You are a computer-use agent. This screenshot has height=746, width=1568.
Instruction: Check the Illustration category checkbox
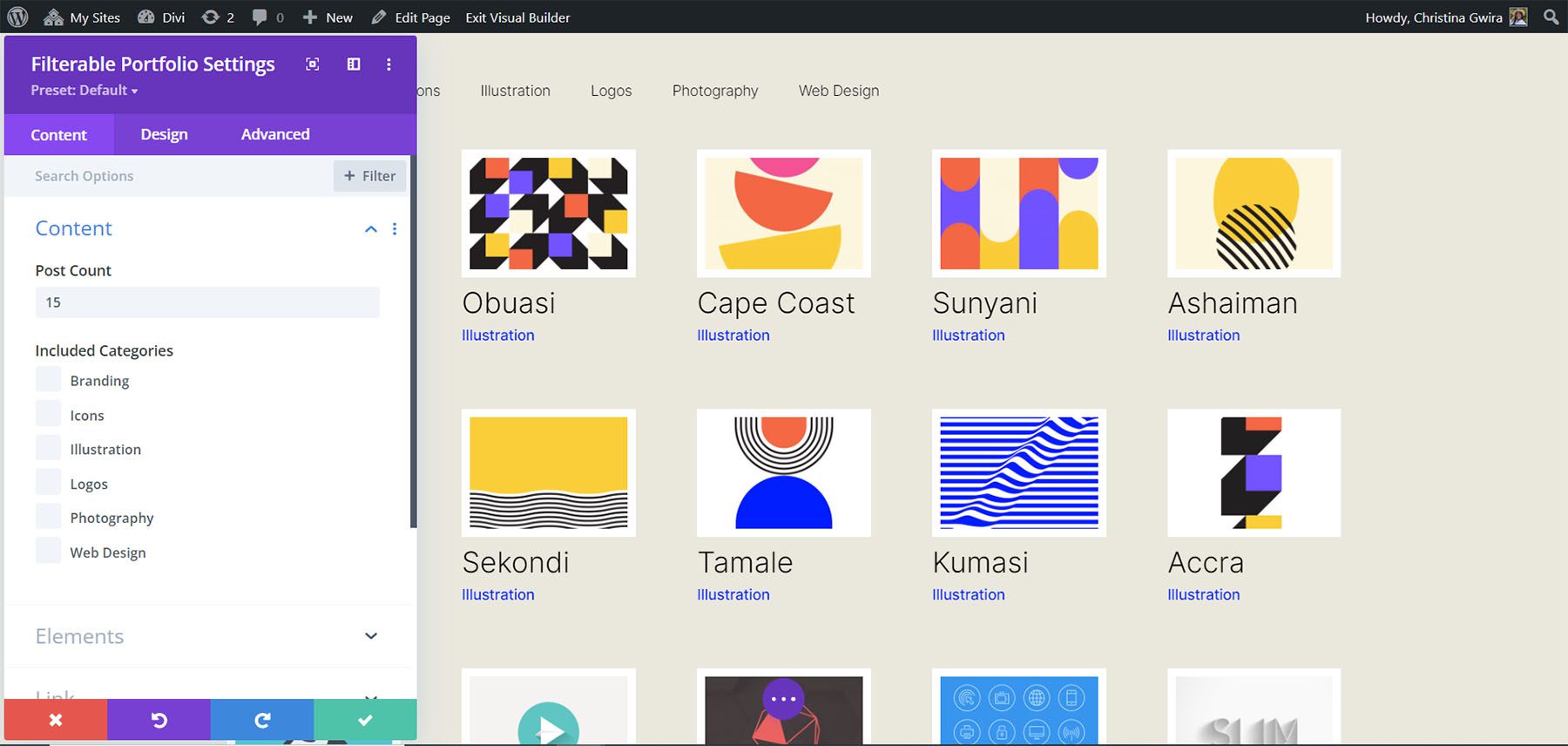pyautogui.click(x=49, y=449)
